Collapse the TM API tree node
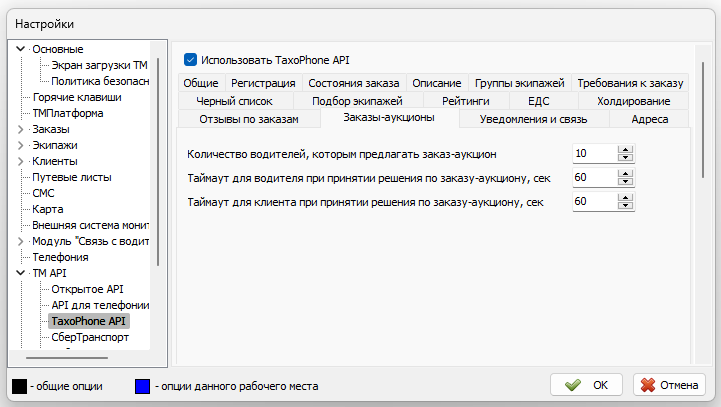The image size is (721, 407). point(20,273)
